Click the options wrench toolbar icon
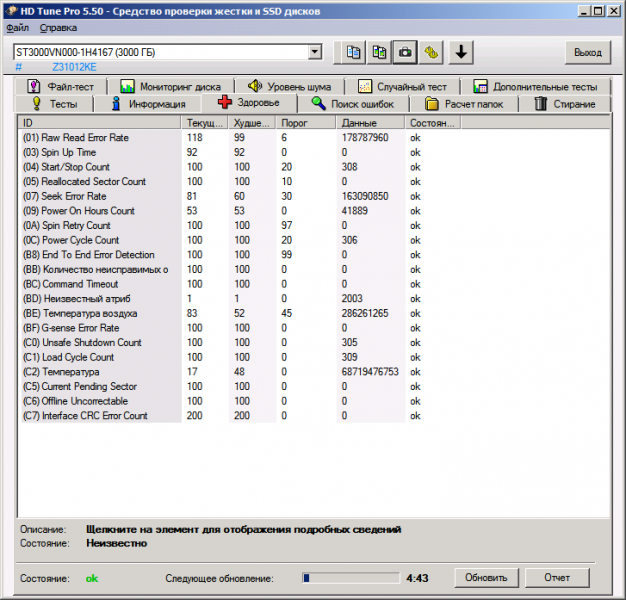626x600 pixels. coord(432,52)
